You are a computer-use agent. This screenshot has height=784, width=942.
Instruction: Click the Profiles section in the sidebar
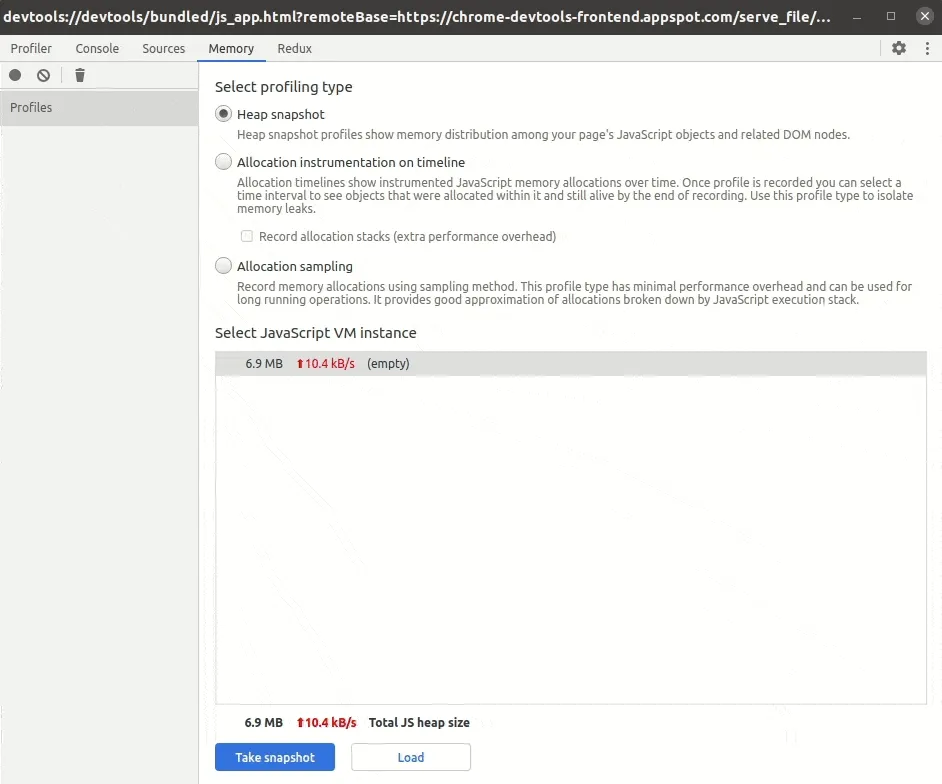coord(31,107)
